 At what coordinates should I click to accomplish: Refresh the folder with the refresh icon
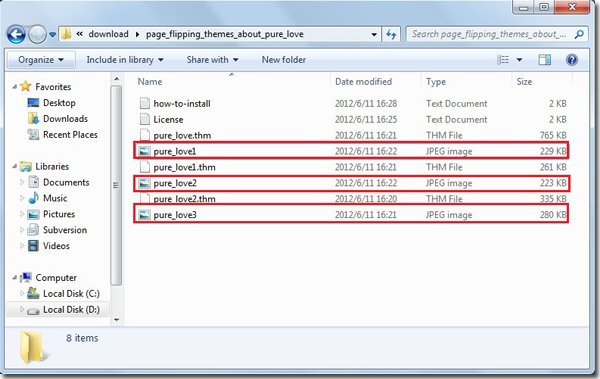[391, 34]
